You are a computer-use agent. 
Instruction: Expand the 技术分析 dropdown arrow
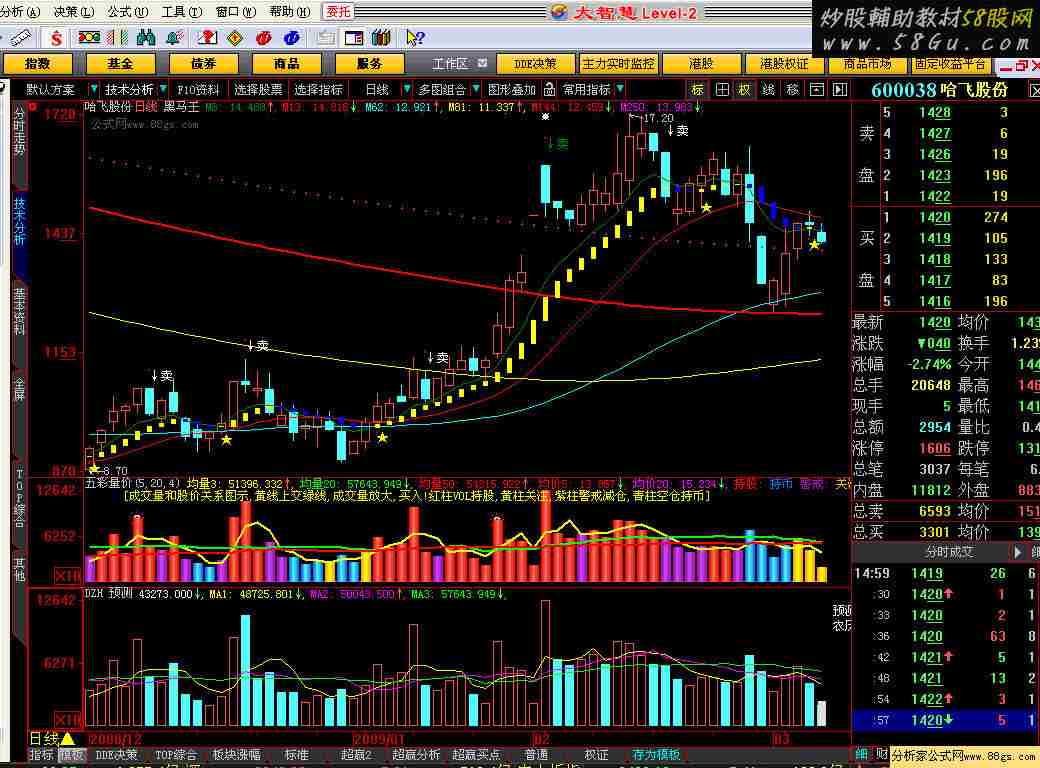click(162, 89)
